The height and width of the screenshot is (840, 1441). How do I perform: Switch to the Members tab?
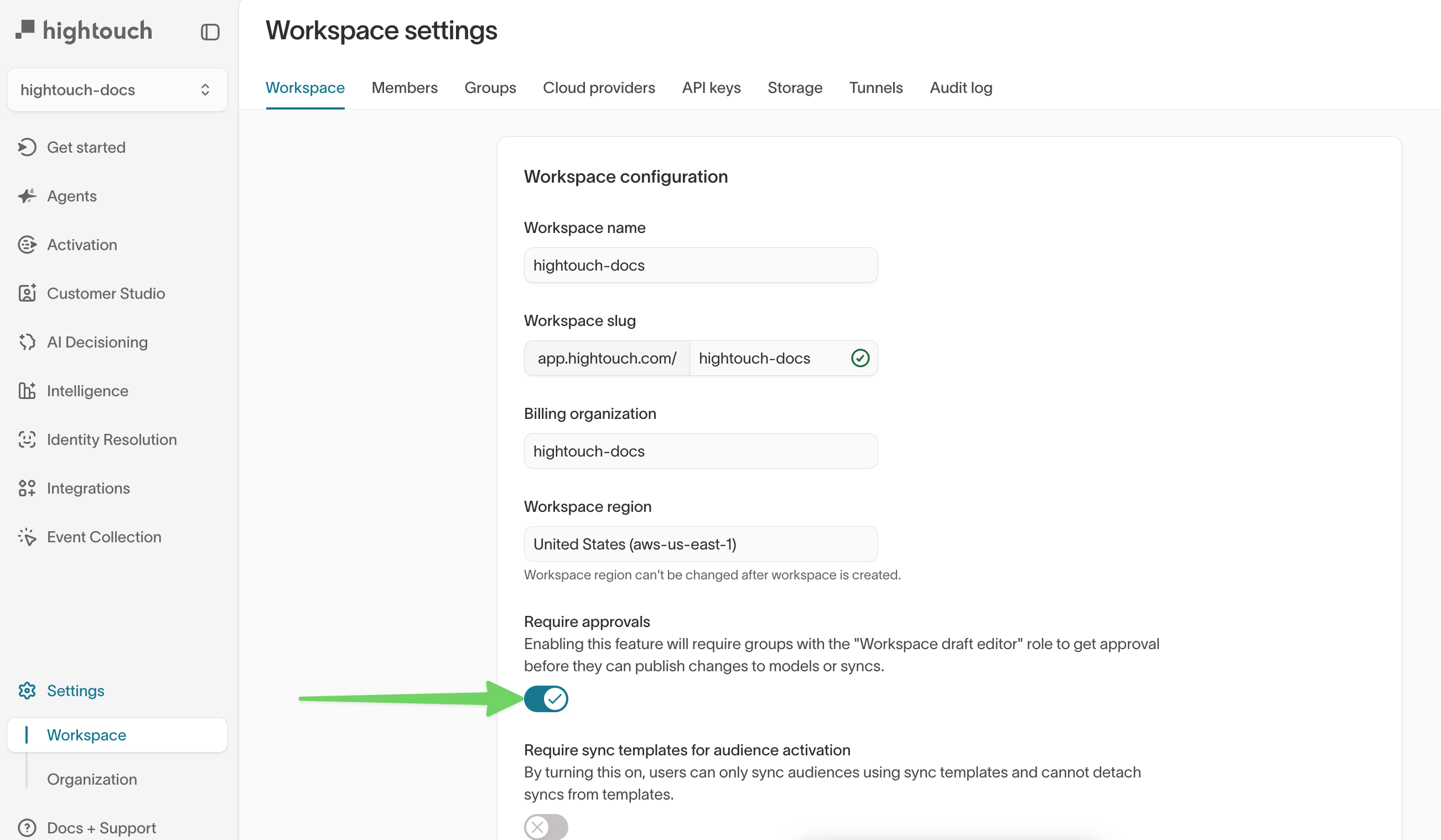[405, 87]
